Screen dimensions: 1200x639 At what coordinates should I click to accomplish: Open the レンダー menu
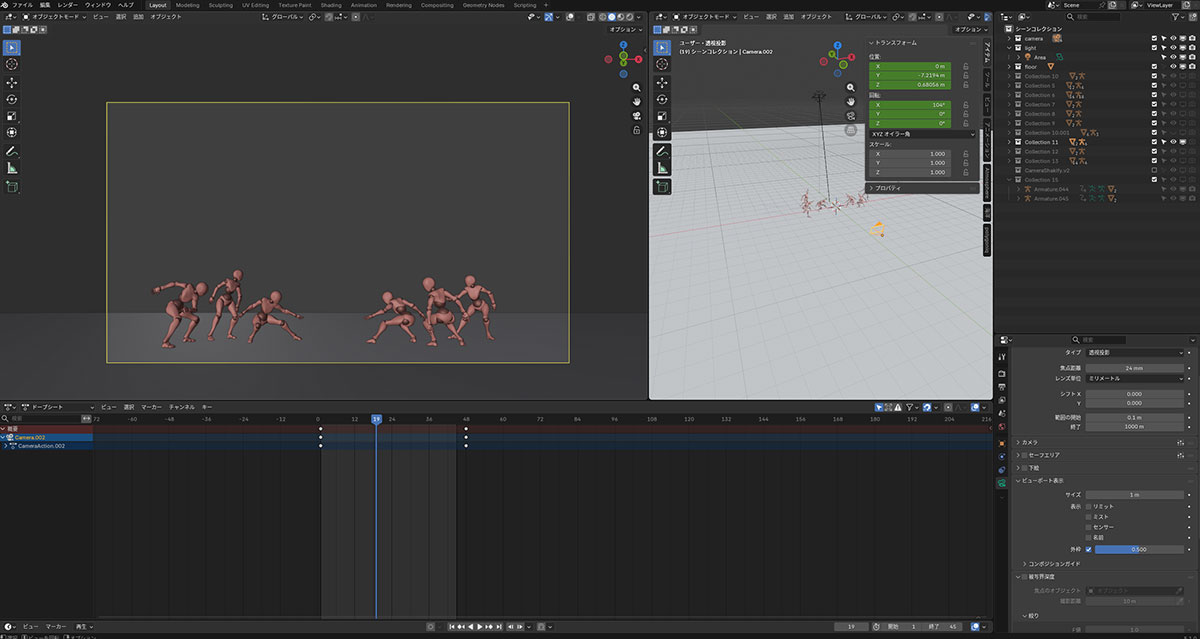click(67, 5)
